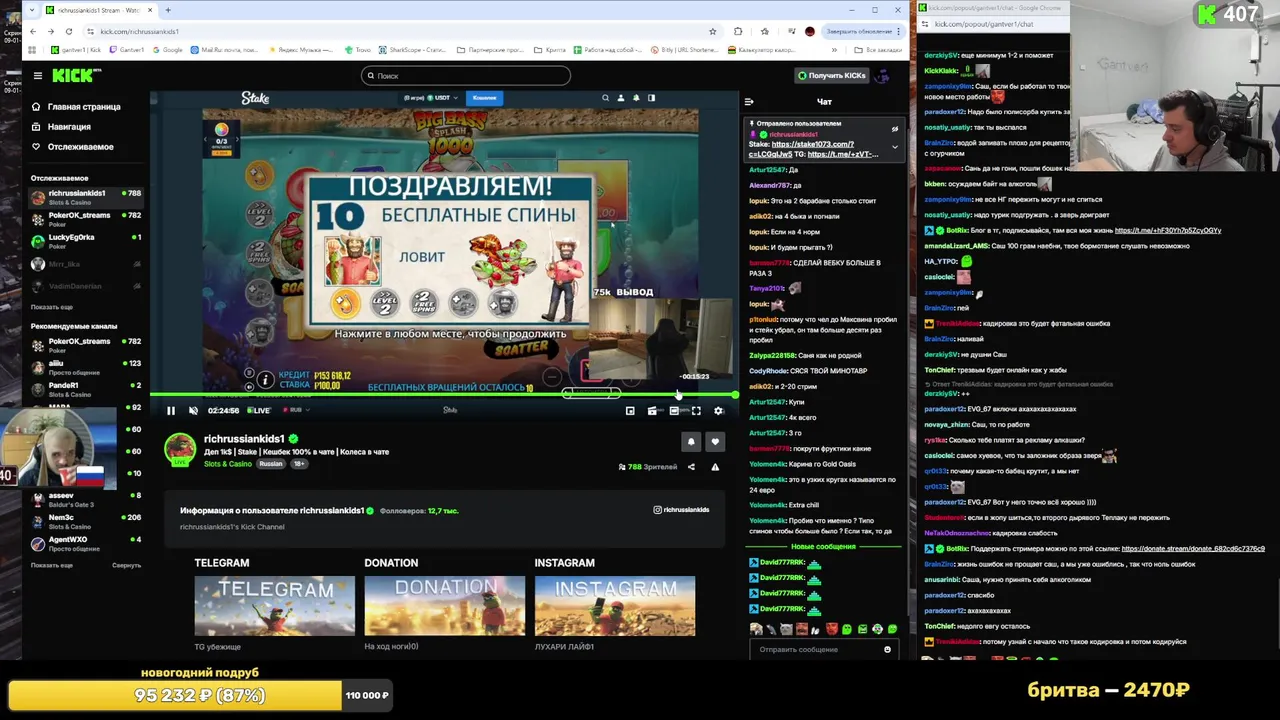1280x720 pixels.
Task: Pause the stream video
Action: pos(171,410)
